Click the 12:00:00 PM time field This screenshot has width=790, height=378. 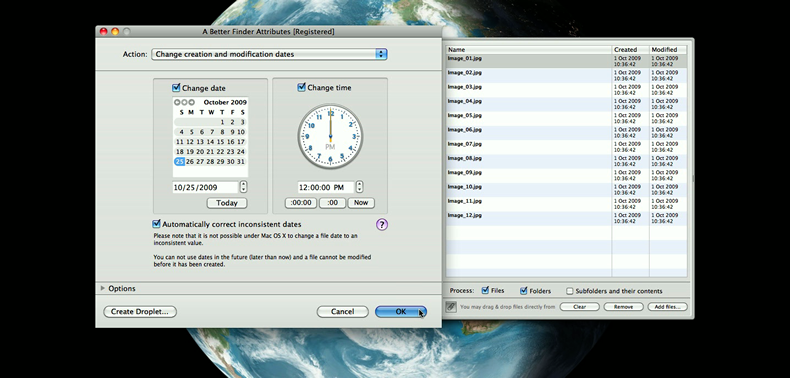[x=325, y=187]
